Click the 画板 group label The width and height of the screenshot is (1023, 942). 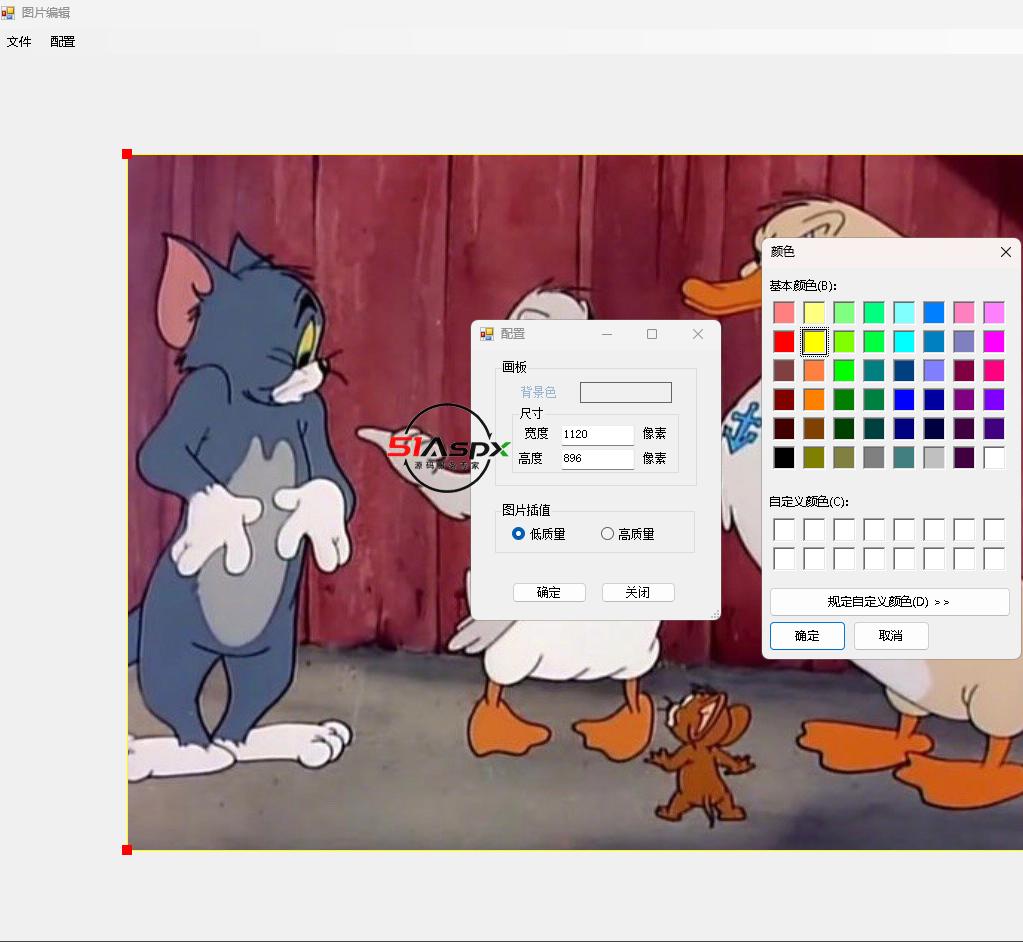[514, 367]
